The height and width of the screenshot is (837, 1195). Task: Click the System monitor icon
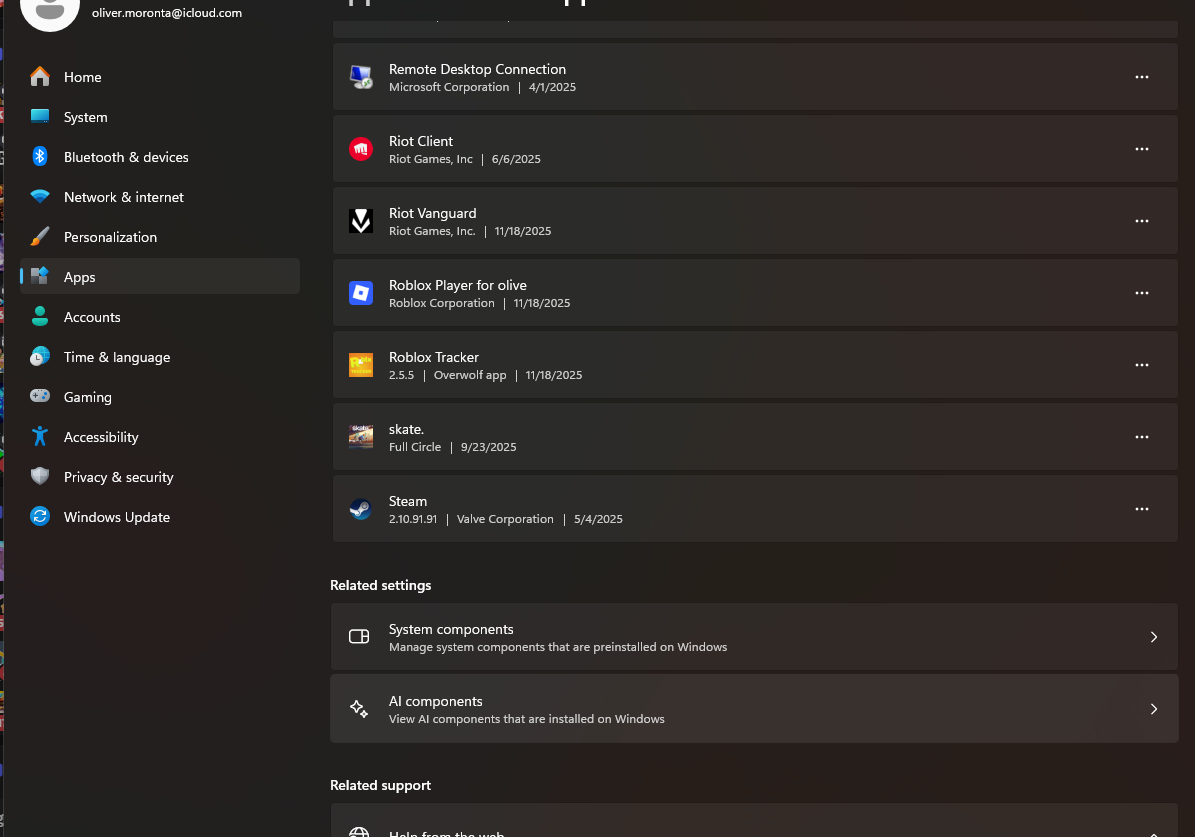point(40,117)
